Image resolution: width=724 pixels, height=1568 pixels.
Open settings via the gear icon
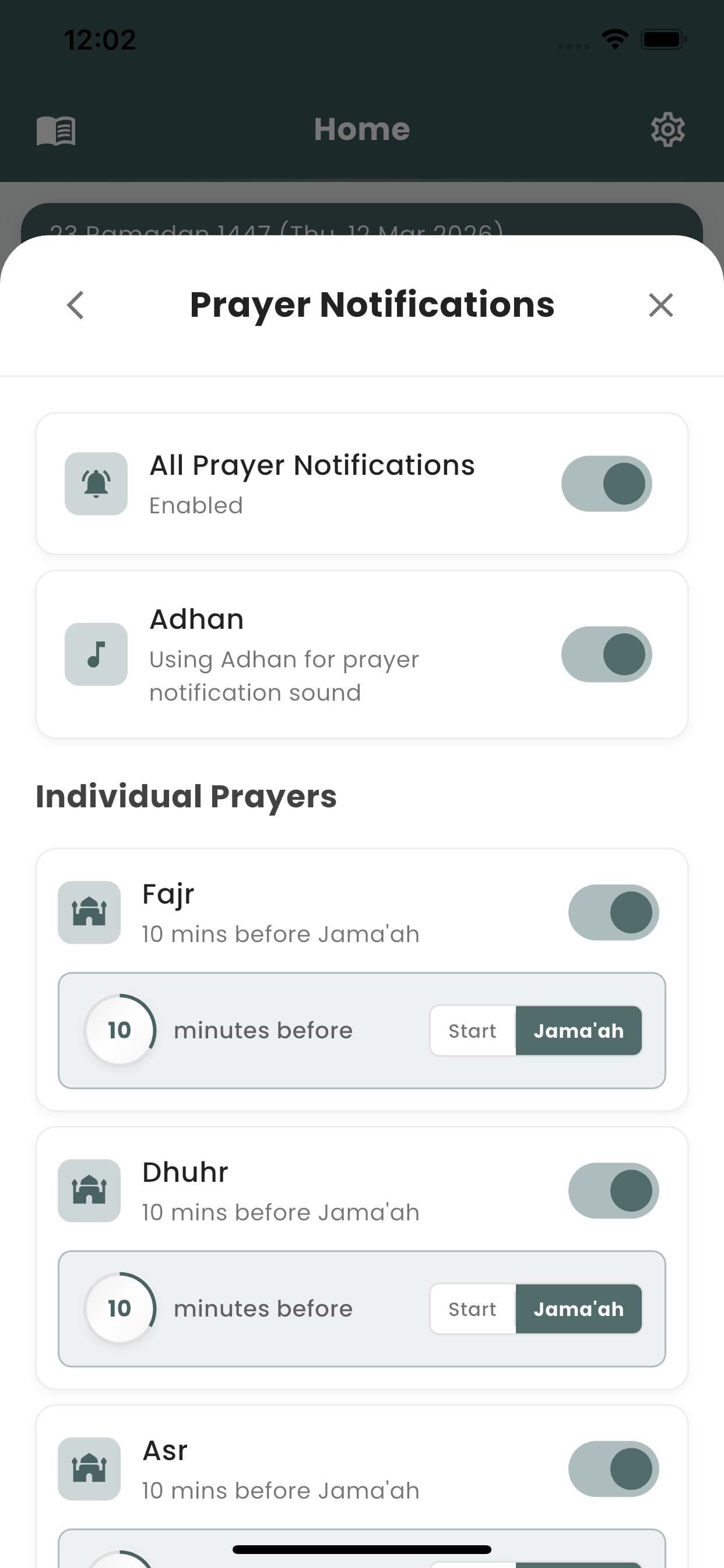point(668,129)
